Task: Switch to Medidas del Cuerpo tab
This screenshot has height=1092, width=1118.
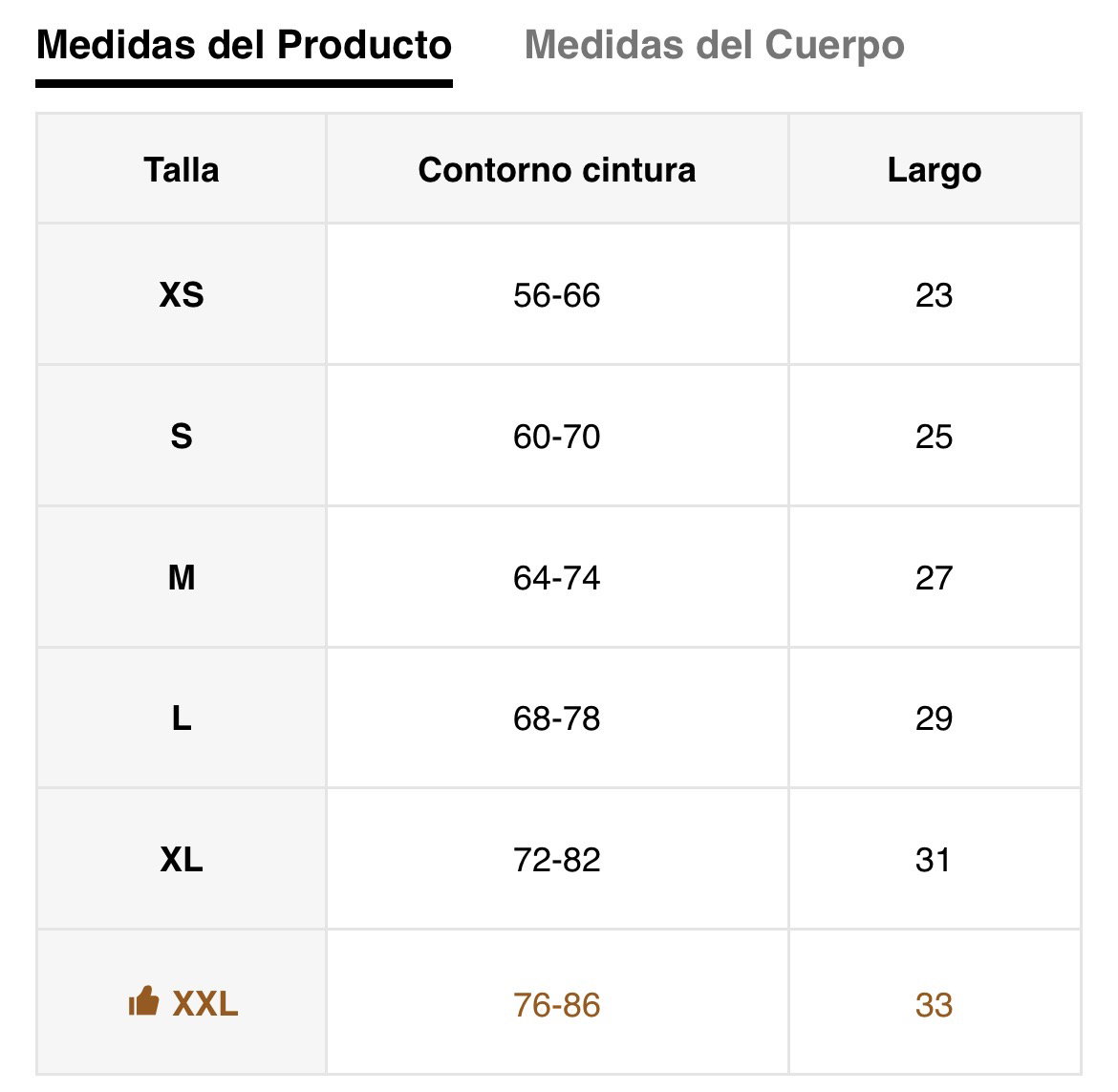Action: [715, 46]
